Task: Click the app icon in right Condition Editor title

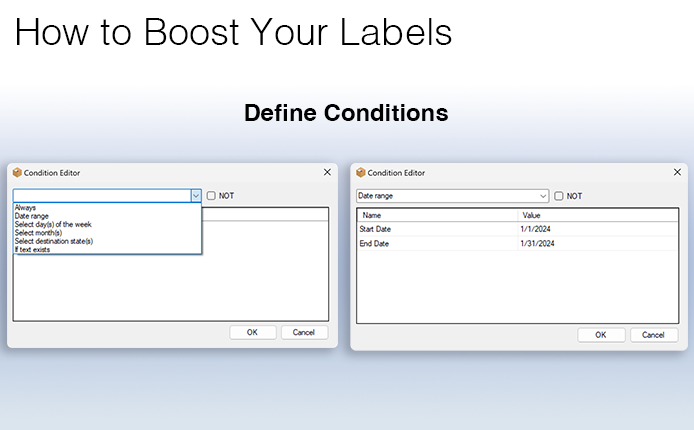Action: (361, 173)
